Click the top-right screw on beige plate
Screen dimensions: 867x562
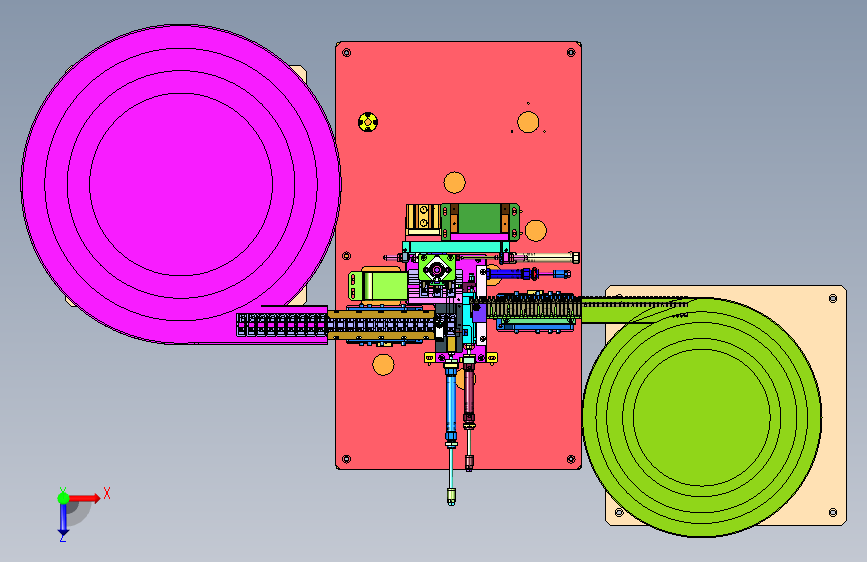coord(833,299)
